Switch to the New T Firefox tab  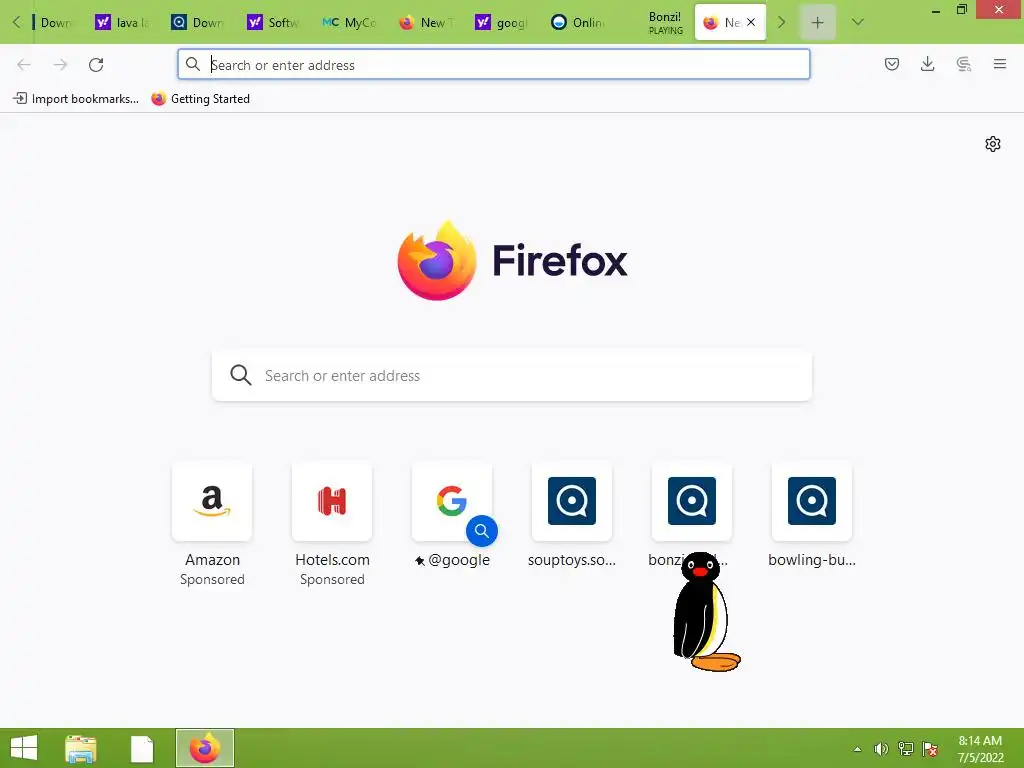[x=425, y=23]
